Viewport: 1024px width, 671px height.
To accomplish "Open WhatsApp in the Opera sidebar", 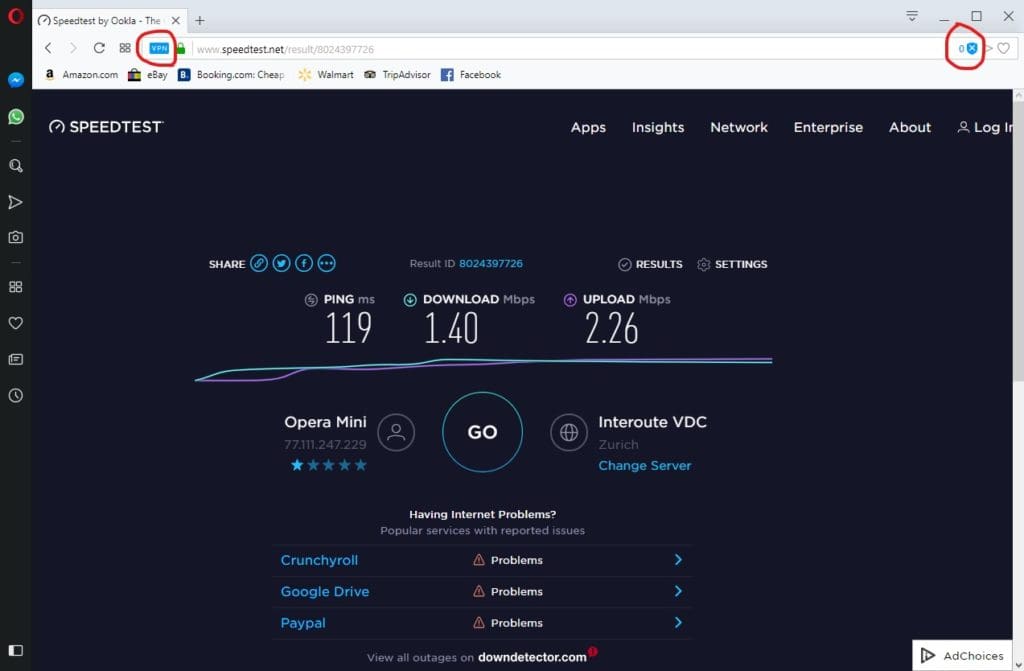I will [16, 116].
